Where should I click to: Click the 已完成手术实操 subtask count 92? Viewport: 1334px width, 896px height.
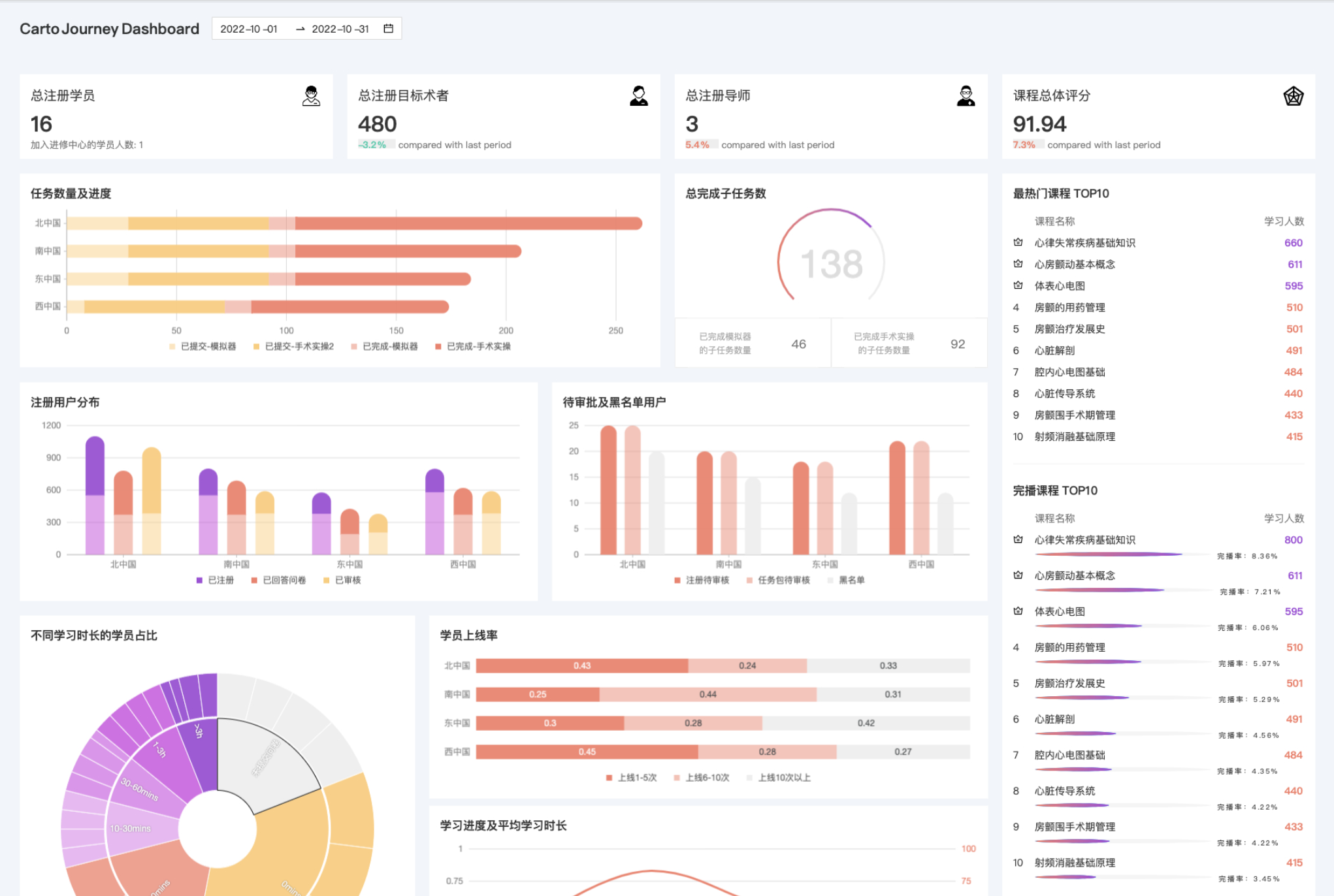pyautogui.click(x=957, y=344)
